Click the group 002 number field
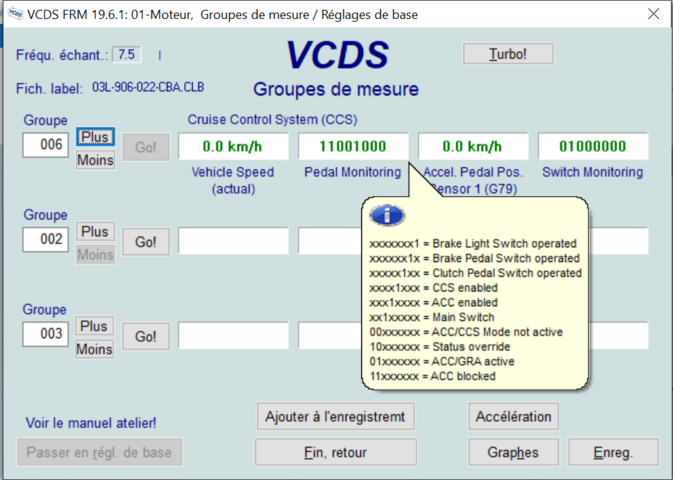The image size is (673, 480). point(45,240)
